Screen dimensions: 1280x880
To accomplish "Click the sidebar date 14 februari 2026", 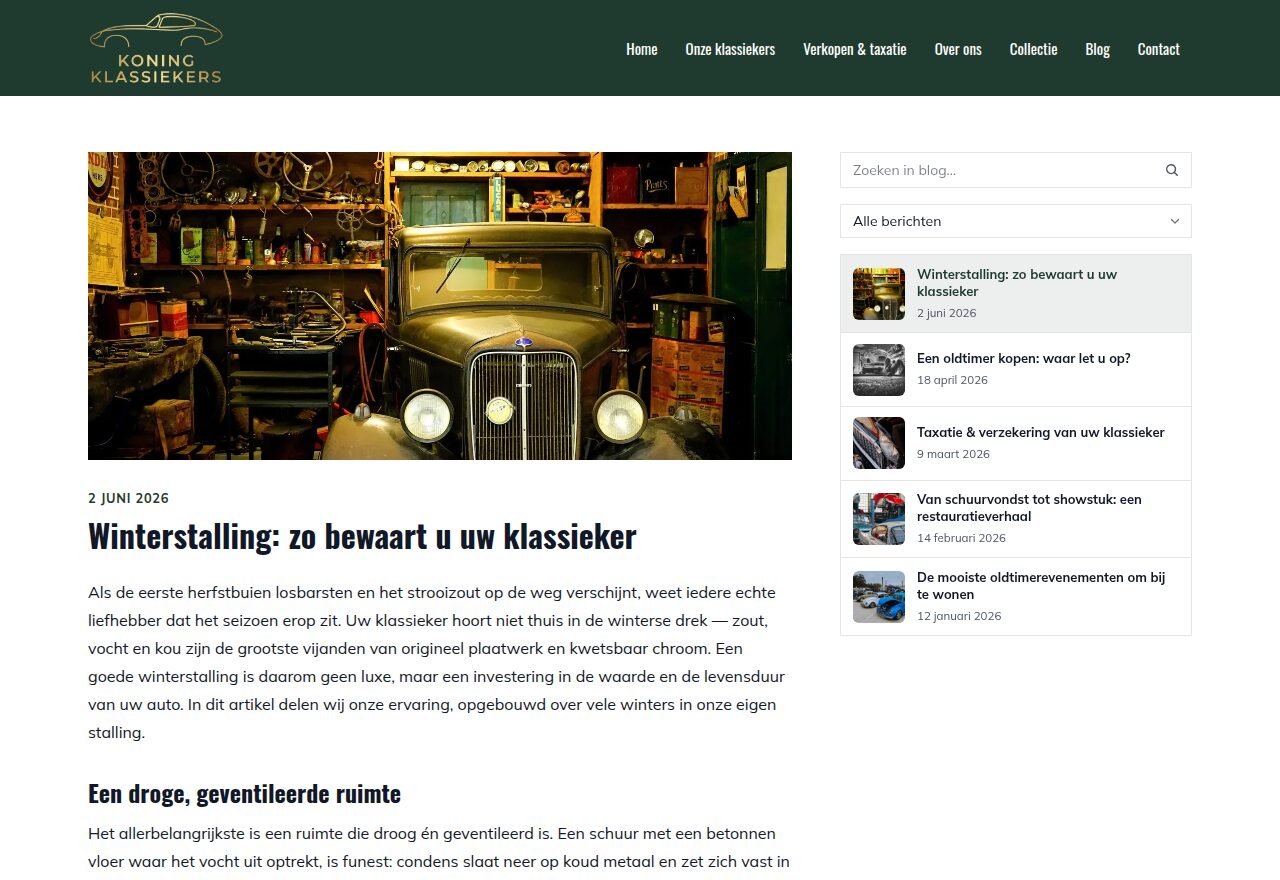I will point(961,538).
